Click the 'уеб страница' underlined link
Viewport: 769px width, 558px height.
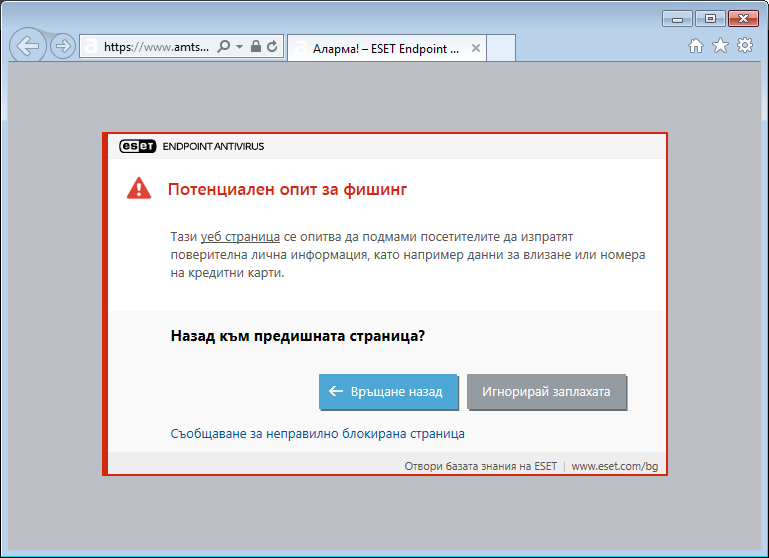tap(240, 237)
